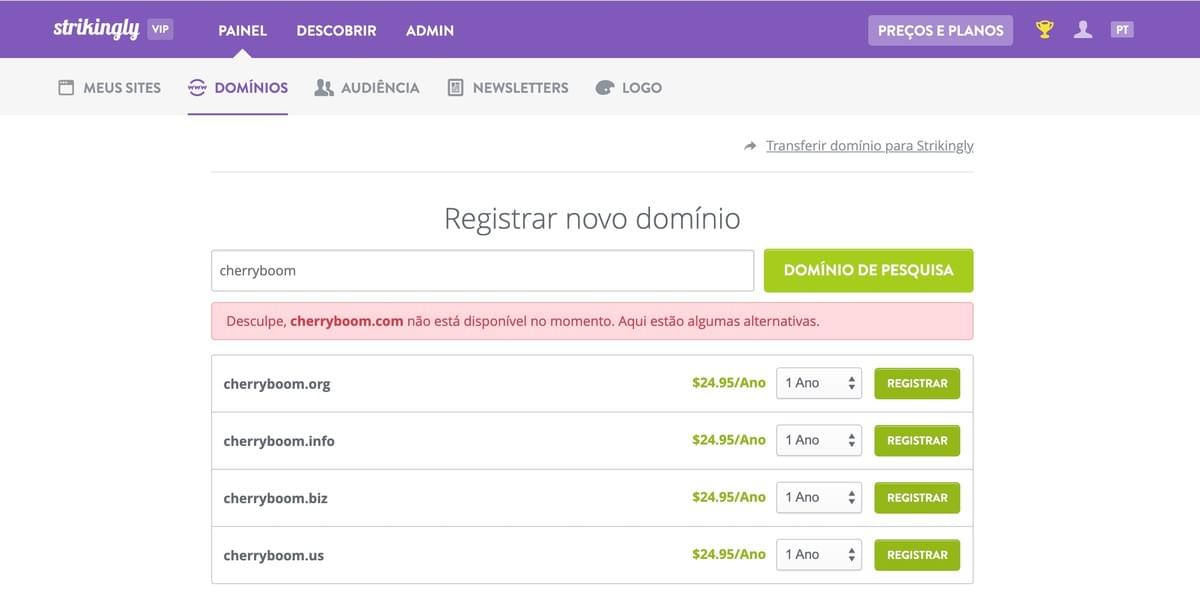1200x606 pixels.
Task: Click the cherryboom.biz domain name
Action: [276, 498]
